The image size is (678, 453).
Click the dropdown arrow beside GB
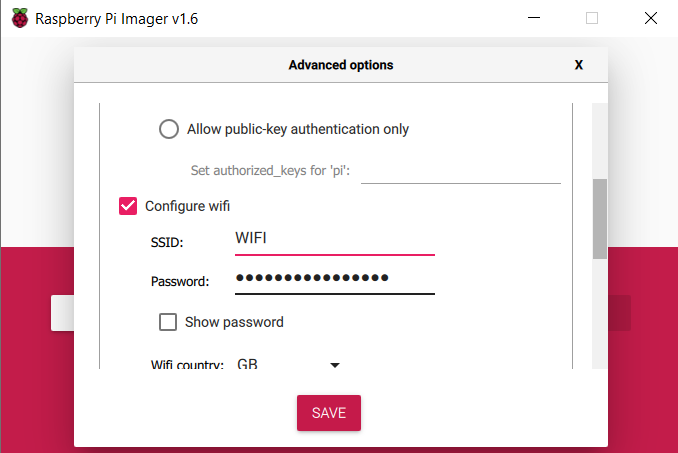tap(335, 365)
